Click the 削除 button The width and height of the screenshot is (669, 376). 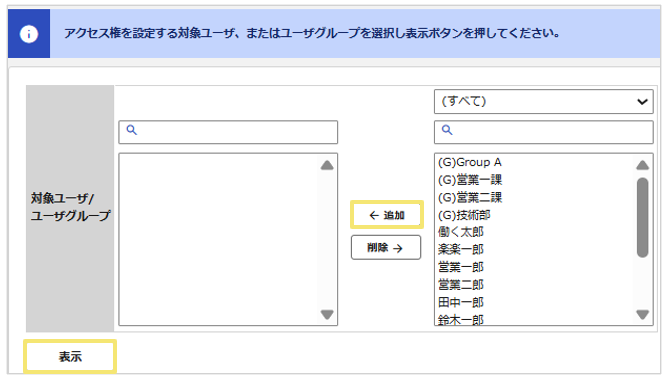click(x=386, y=248)
